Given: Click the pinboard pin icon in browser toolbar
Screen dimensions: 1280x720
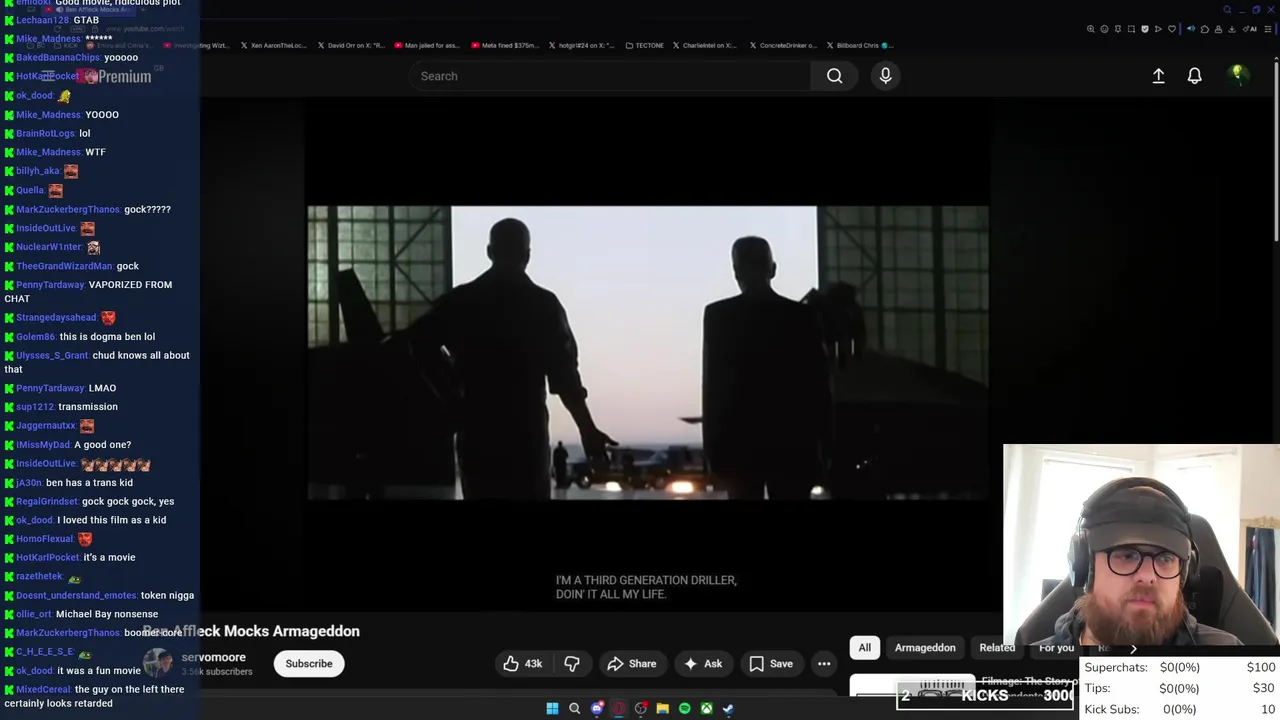Looking at the screenshot, I should (x=1118, y=29).
